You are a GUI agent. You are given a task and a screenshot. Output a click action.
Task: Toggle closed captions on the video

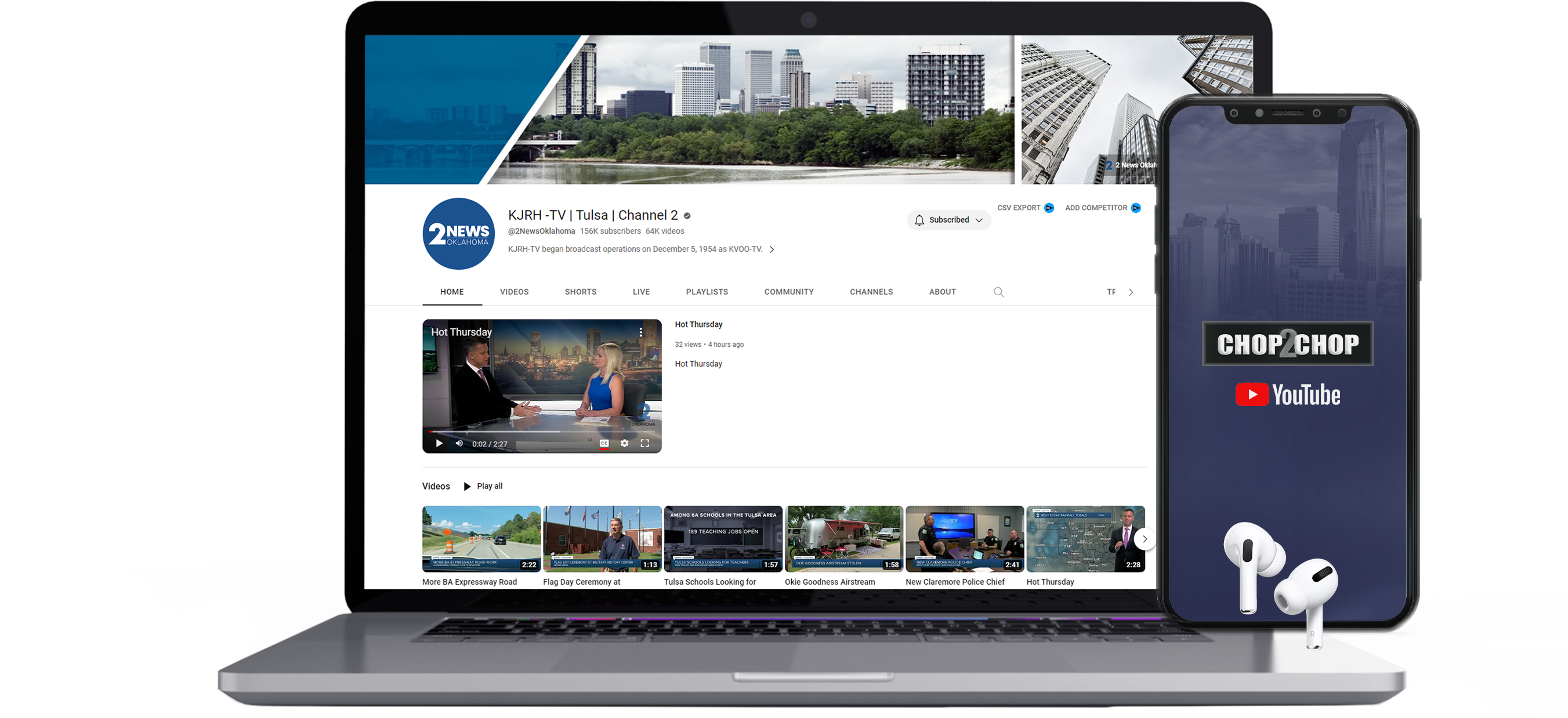coord(604,443)
